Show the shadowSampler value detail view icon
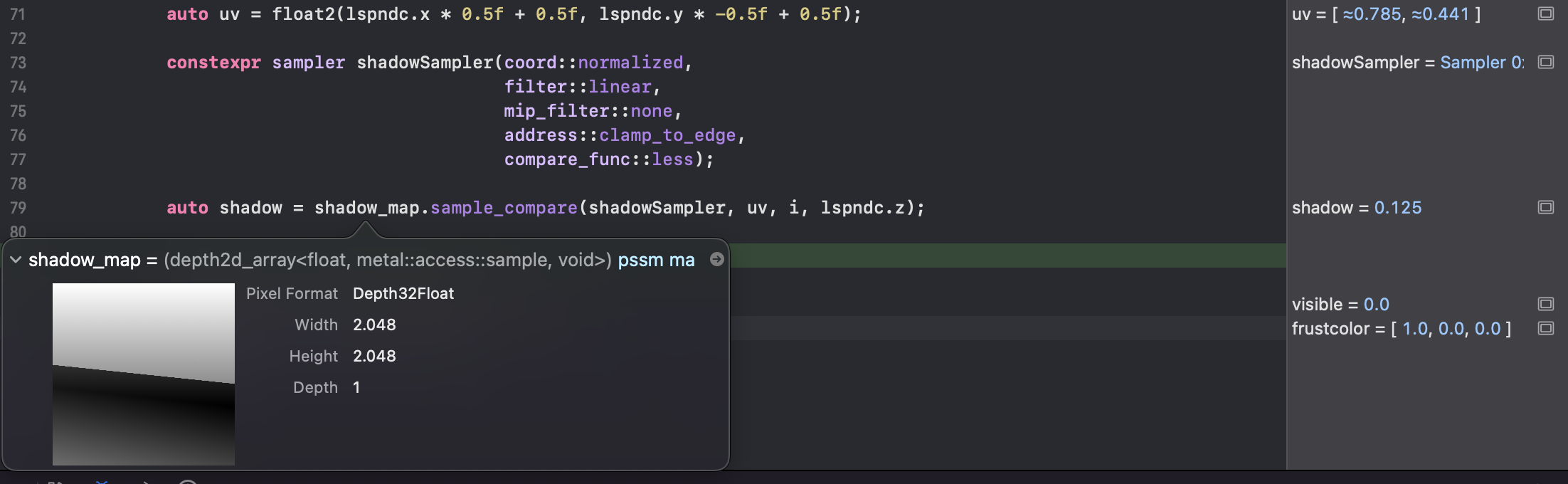 pyautogui.click(x=1545, y=62)
